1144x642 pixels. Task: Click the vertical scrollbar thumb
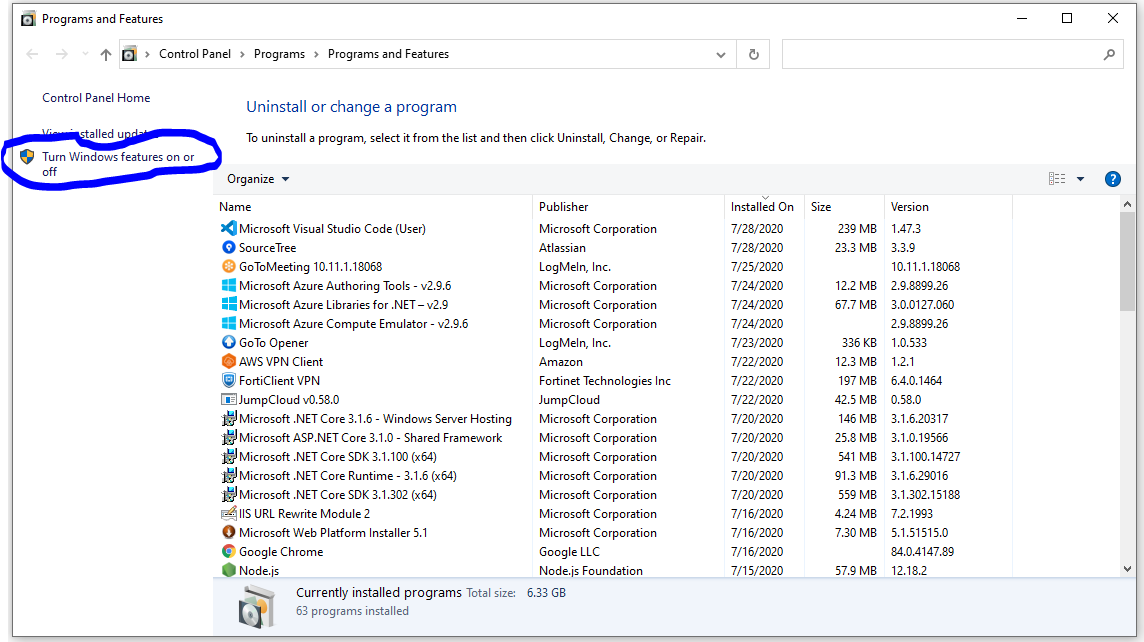point(1127,261)
